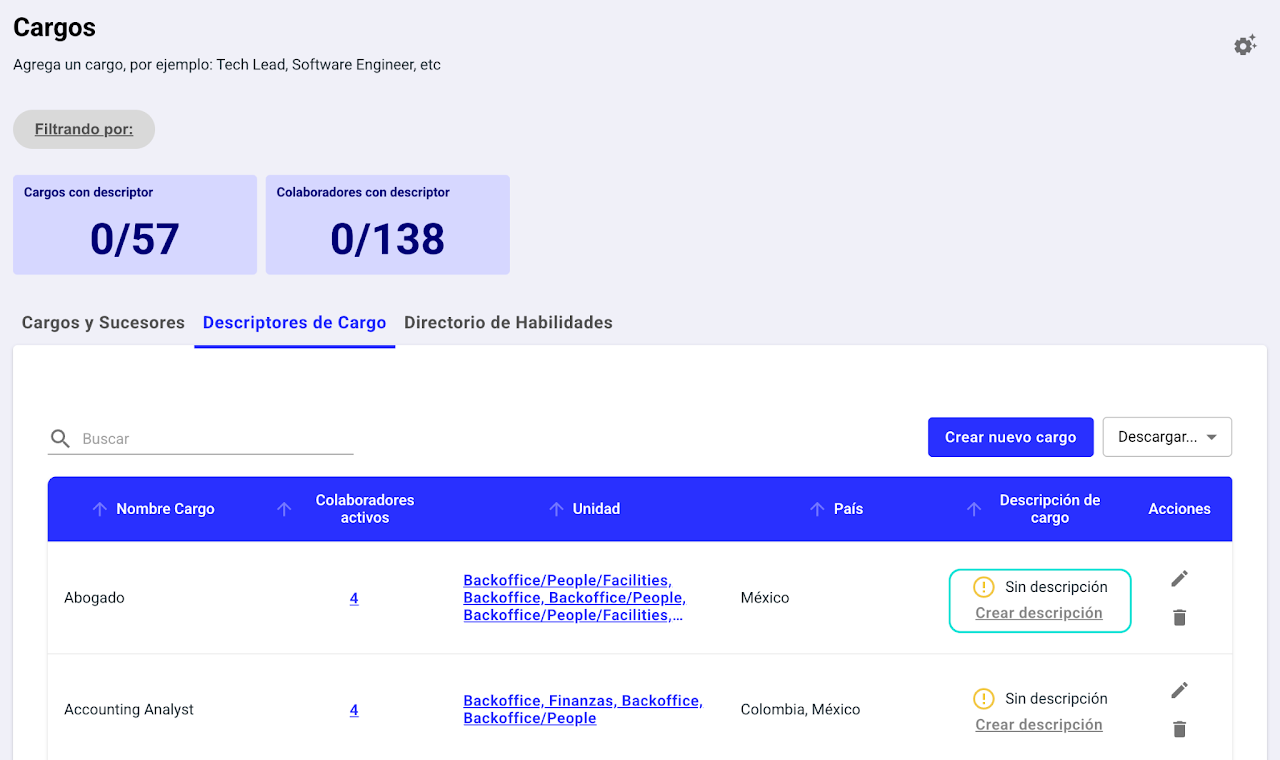
Task: Click Crear descripción link for Abogado
Action: point(1038,613)
